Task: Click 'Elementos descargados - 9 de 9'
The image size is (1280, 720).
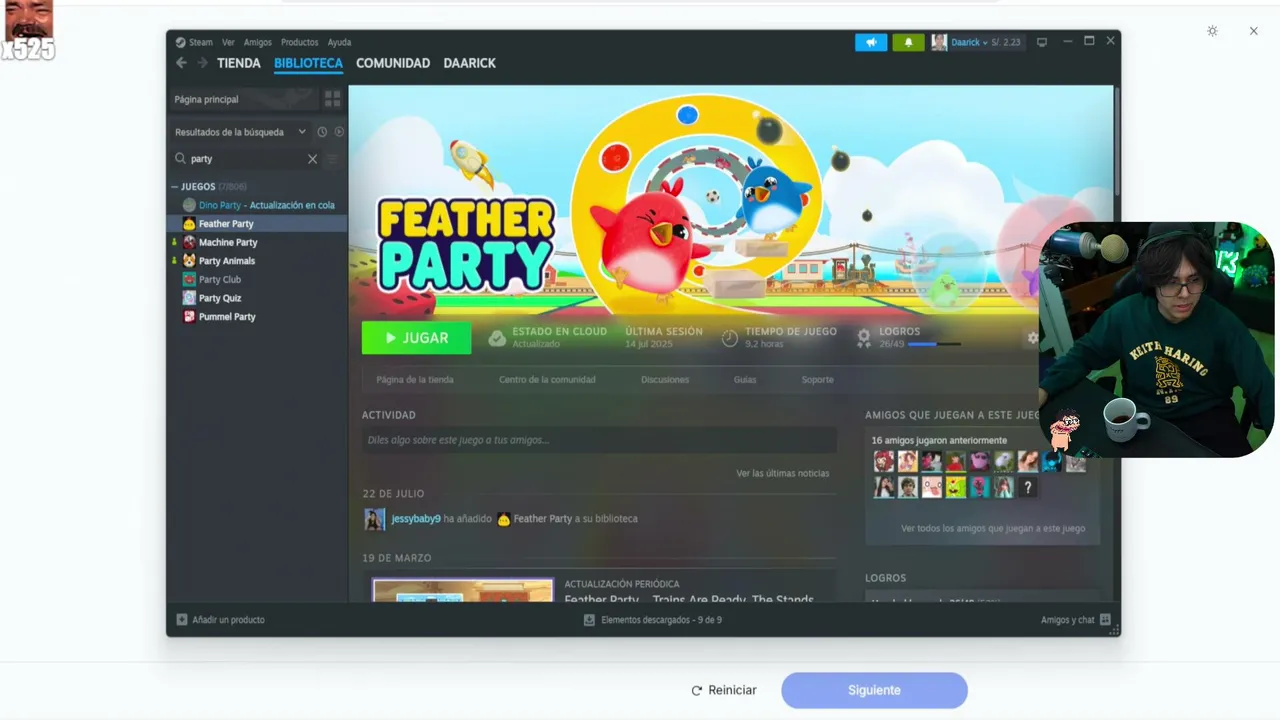Action: 661,620
